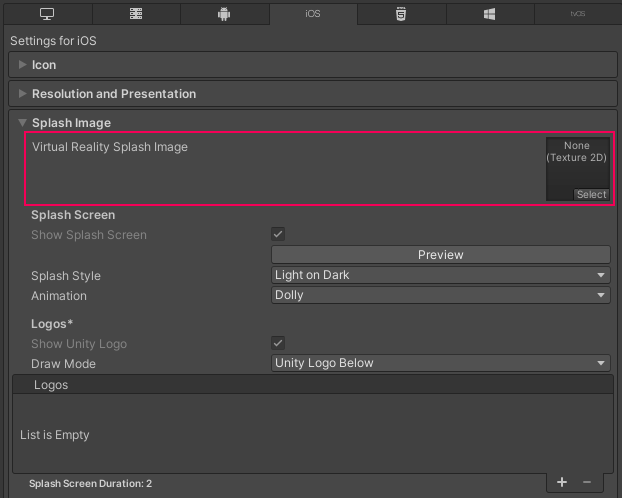
Task: Select the Android platform tab
Action: pos(223,14)
